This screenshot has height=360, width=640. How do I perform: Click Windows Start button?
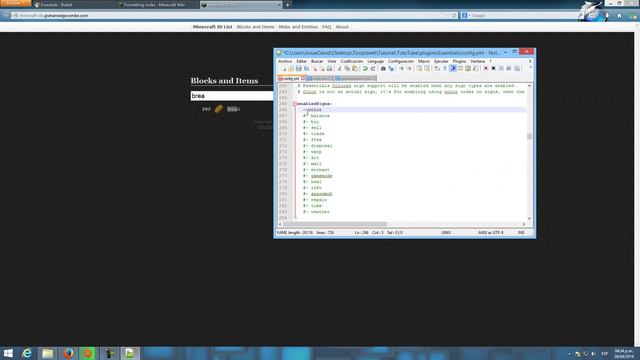(8, 353)
